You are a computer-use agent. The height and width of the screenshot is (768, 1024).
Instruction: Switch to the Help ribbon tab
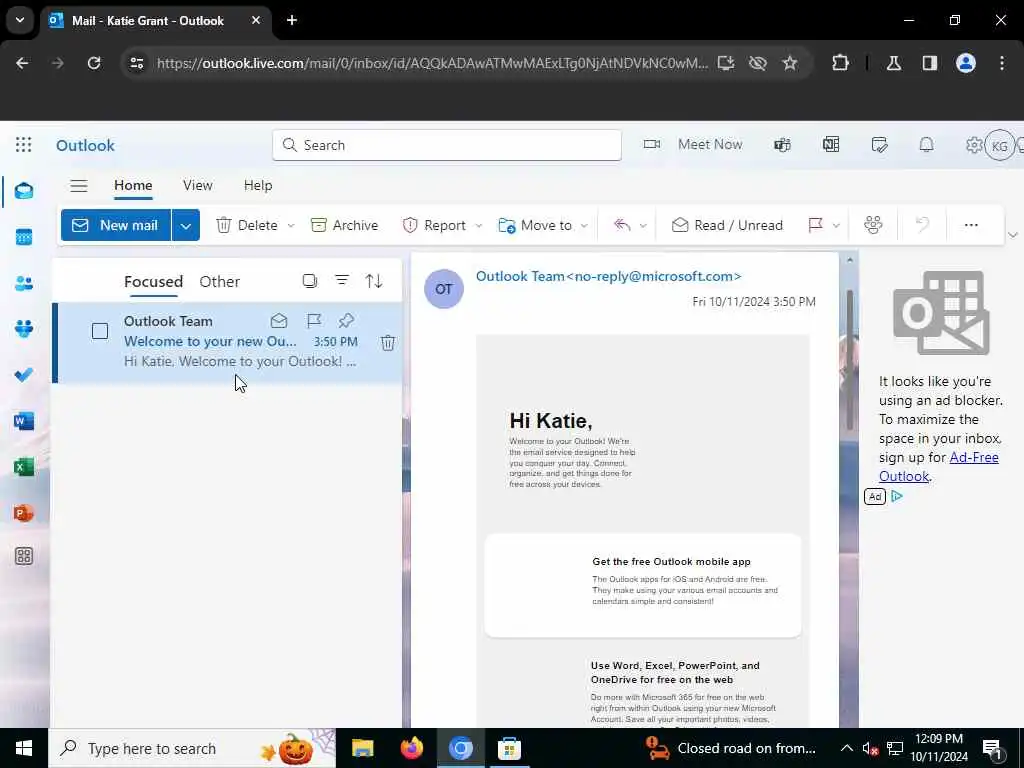pos(258,185)
